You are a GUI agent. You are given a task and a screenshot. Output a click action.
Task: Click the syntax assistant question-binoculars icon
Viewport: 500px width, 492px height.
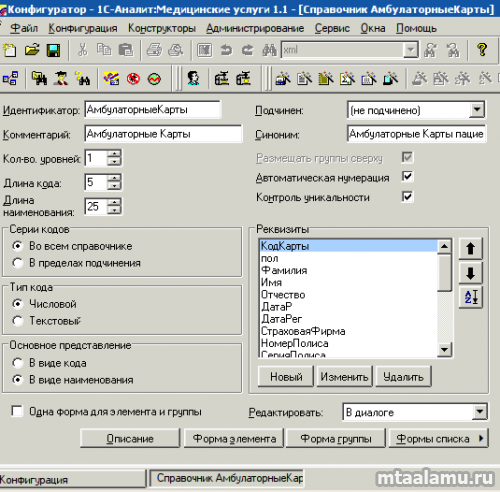pos(82,79)
